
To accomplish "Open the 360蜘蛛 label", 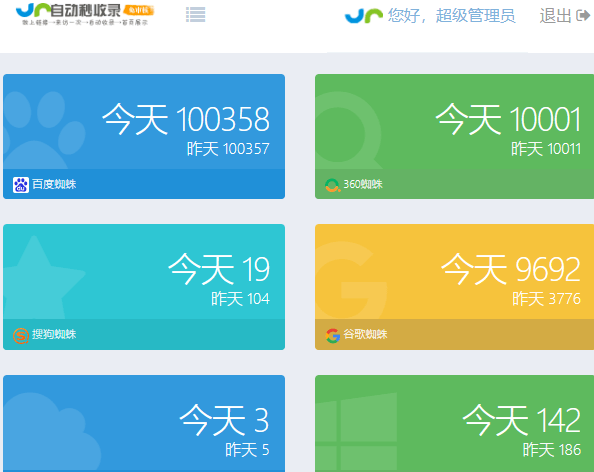I will (x=363, y=184).
